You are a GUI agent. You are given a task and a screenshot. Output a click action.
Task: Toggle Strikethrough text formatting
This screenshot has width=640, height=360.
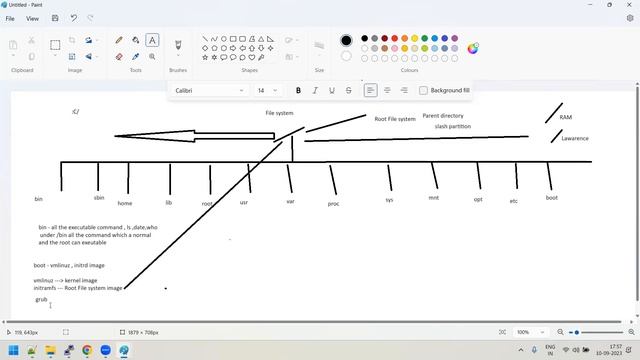click(349, 90)
